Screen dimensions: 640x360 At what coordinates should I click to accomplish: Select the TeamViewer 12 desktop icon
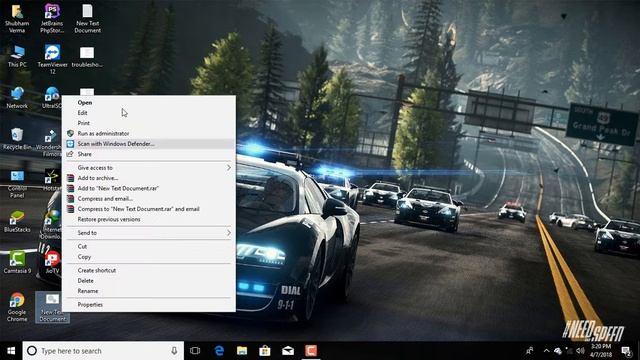click(52, 59)
